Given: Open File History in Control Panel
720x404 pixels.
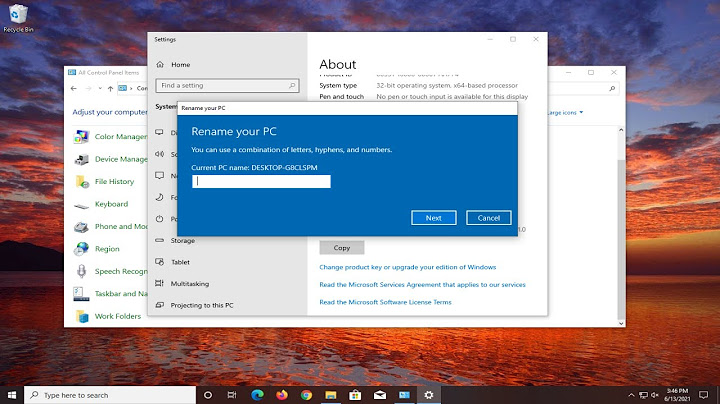Looking at the screenshot, I should 114,182.
